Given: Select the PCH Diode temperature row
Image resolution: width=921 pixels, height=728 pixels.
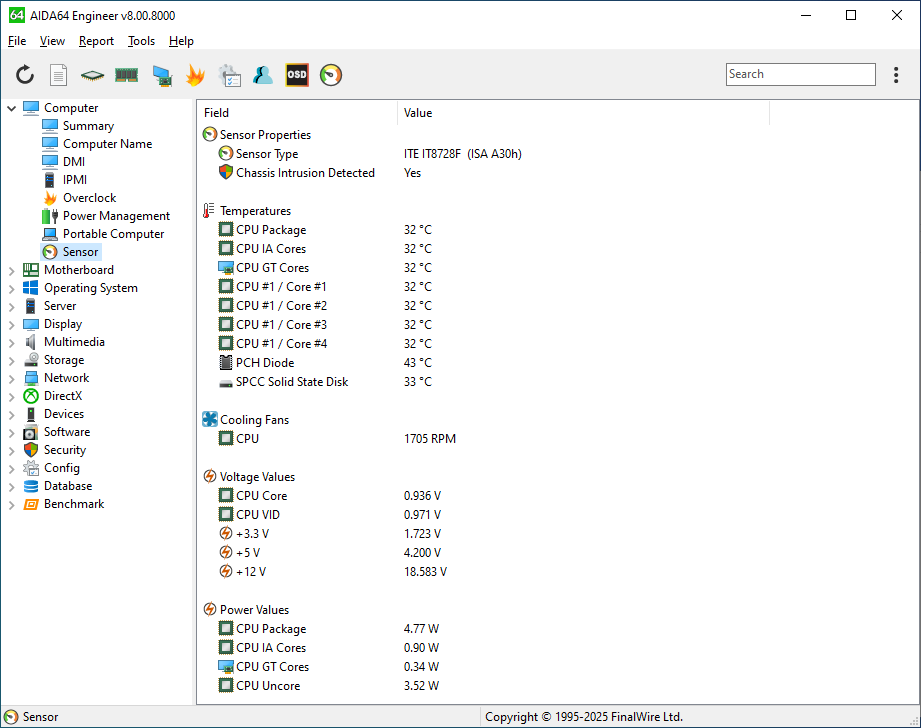Looking at the screenshot, I should point(325,363).
